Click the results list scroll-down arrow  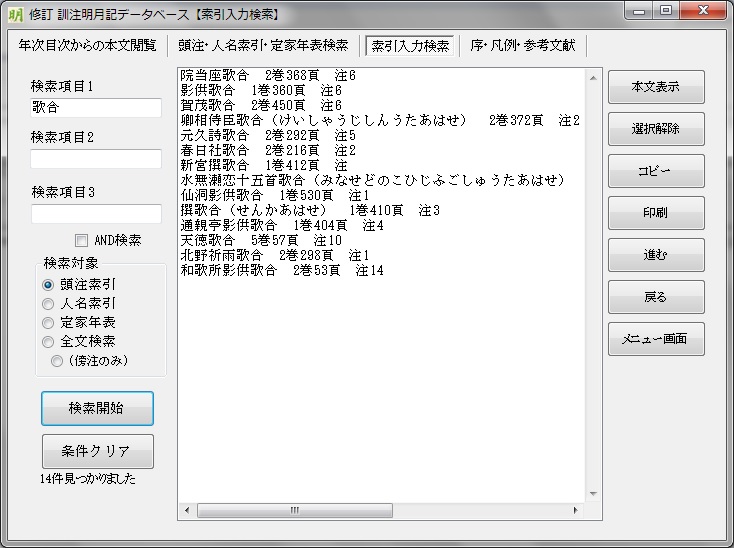[593, 494]
